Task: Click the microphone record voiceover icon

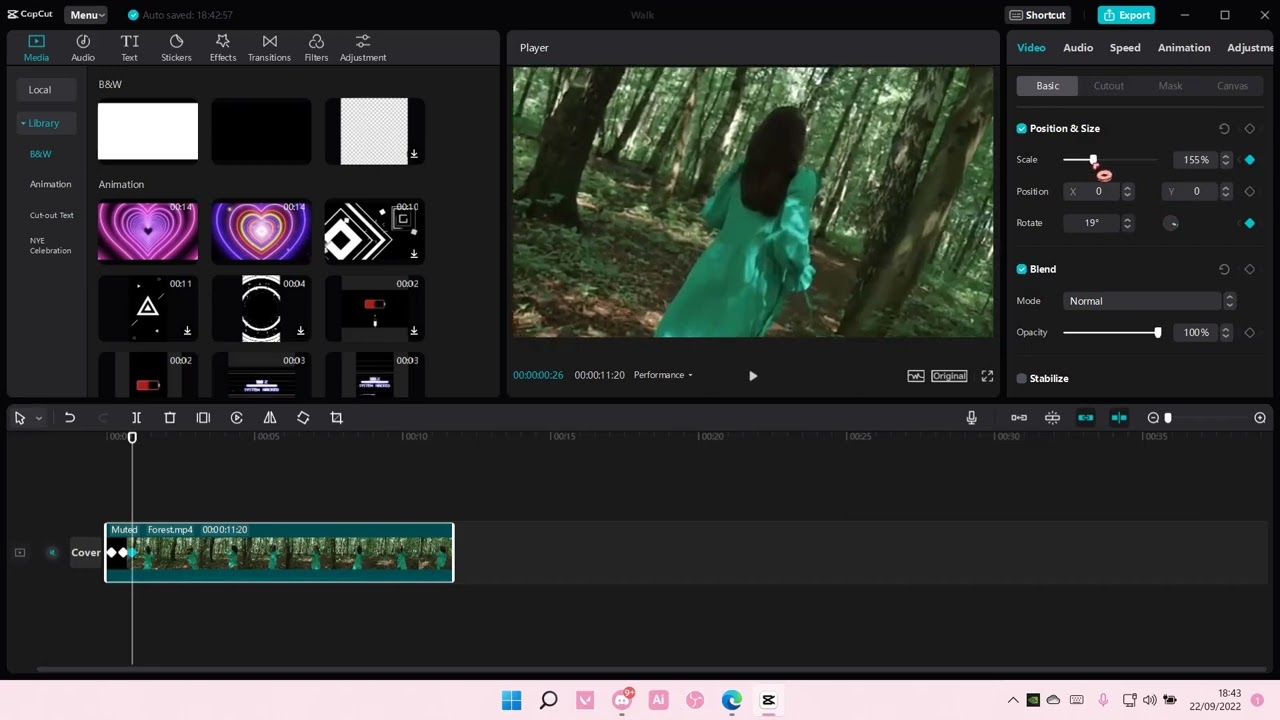Action: [x=971, y=418]
